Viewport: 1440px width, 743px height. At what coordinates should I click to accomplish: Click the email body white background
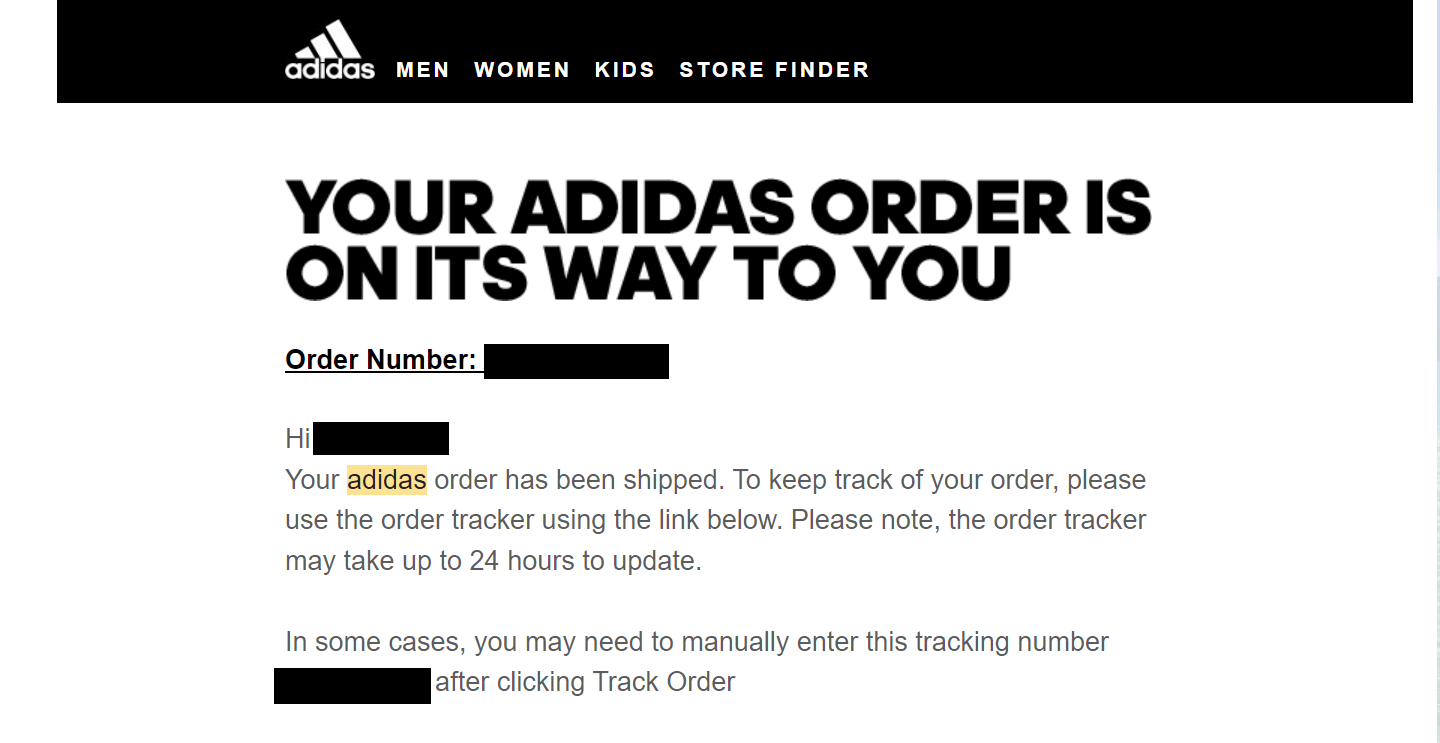point(1250,400)
